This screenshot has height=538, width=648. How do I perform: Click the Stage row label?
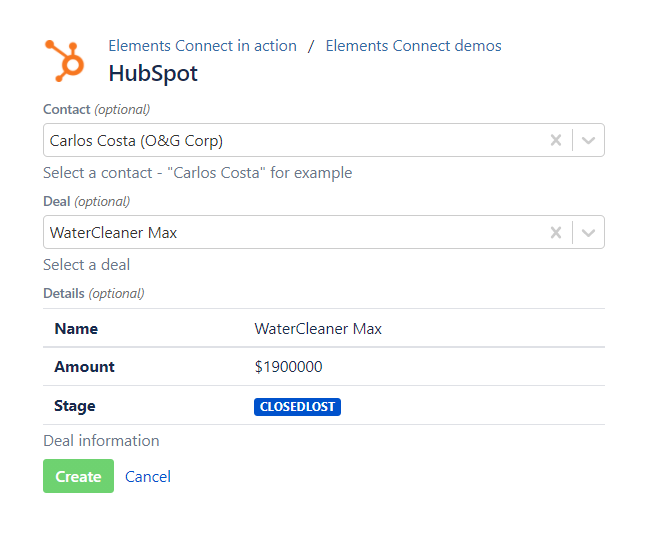(x=75, y=406)
